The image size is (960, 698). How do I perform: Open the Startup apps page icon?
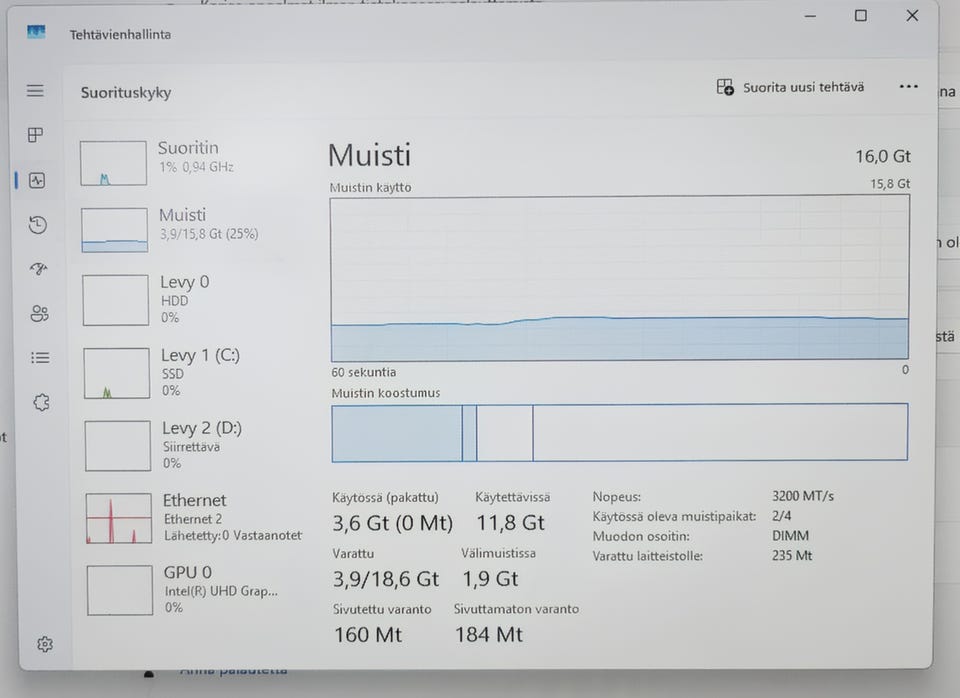click(39, 269)
